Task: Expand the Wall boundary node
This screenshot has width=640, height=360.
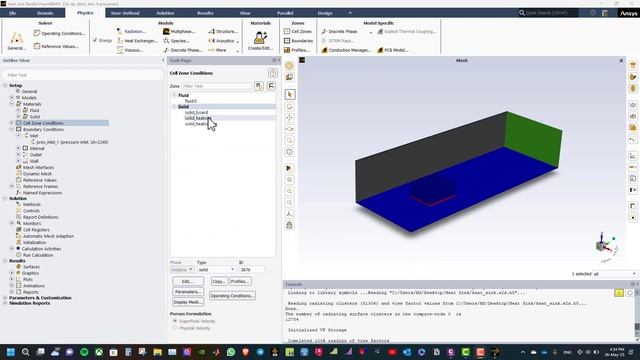Action: click(18, 161)
